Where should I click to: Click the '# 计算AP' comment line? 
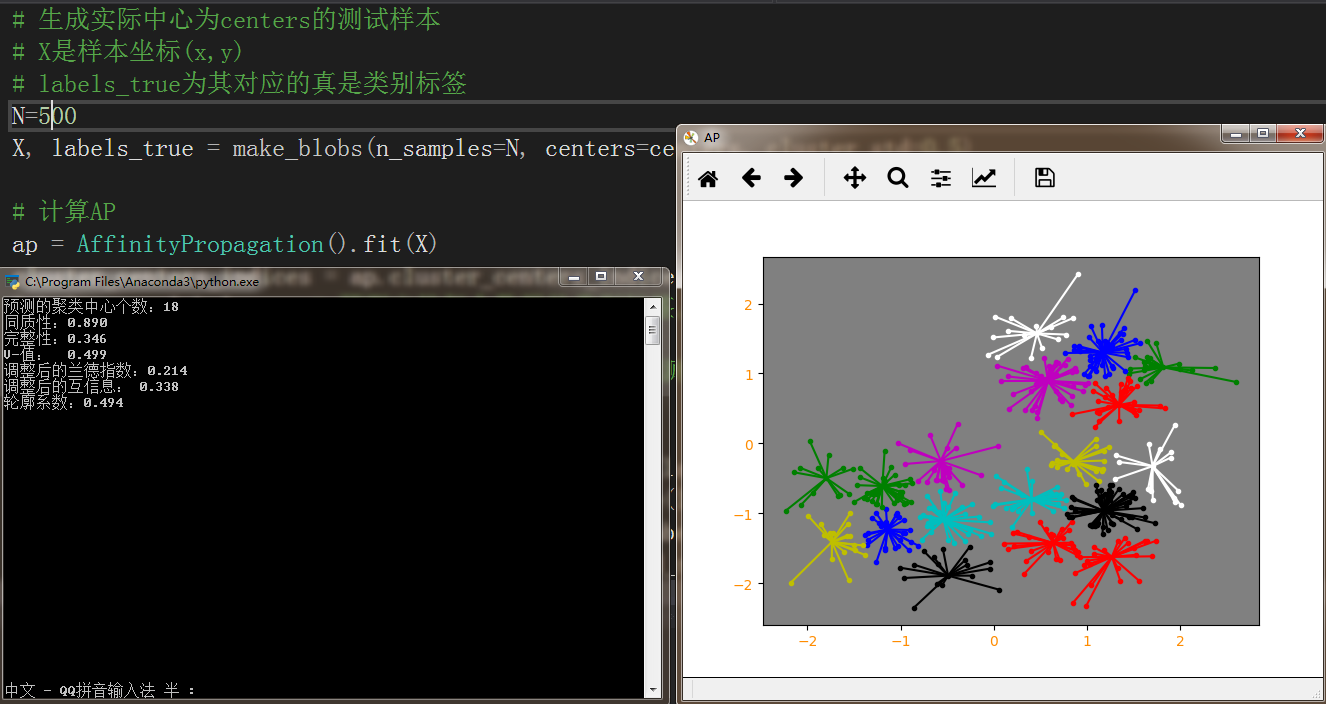64,212
